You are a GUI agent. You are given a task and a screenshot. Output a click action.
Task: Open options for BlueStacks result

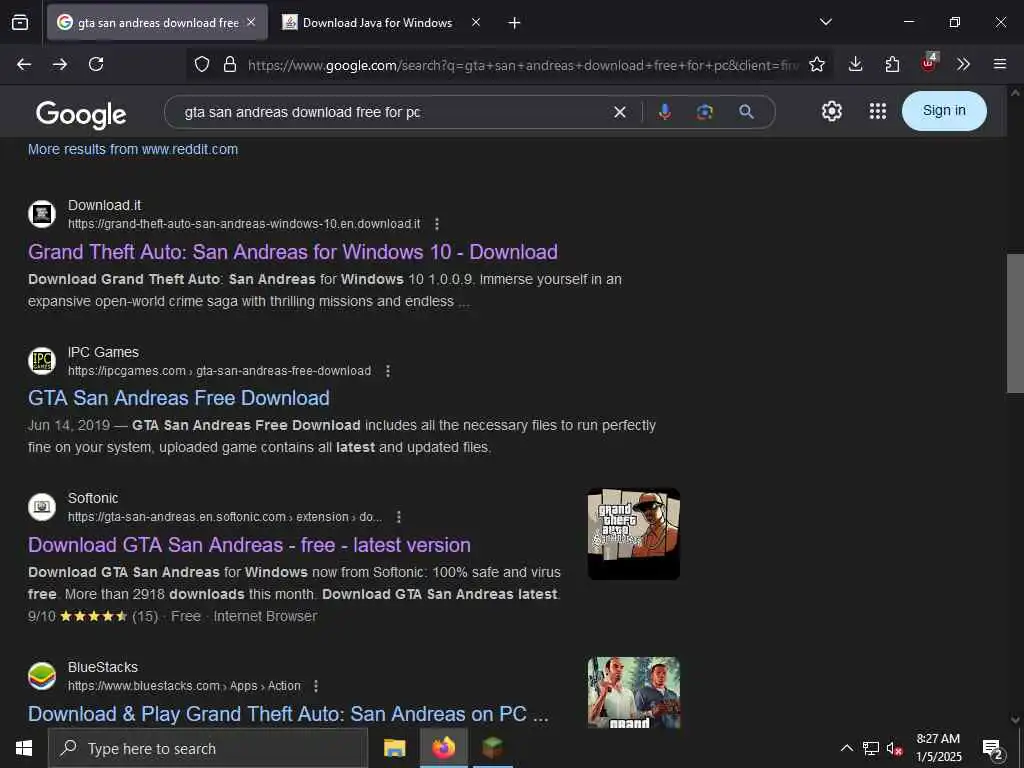pos(316,686)
